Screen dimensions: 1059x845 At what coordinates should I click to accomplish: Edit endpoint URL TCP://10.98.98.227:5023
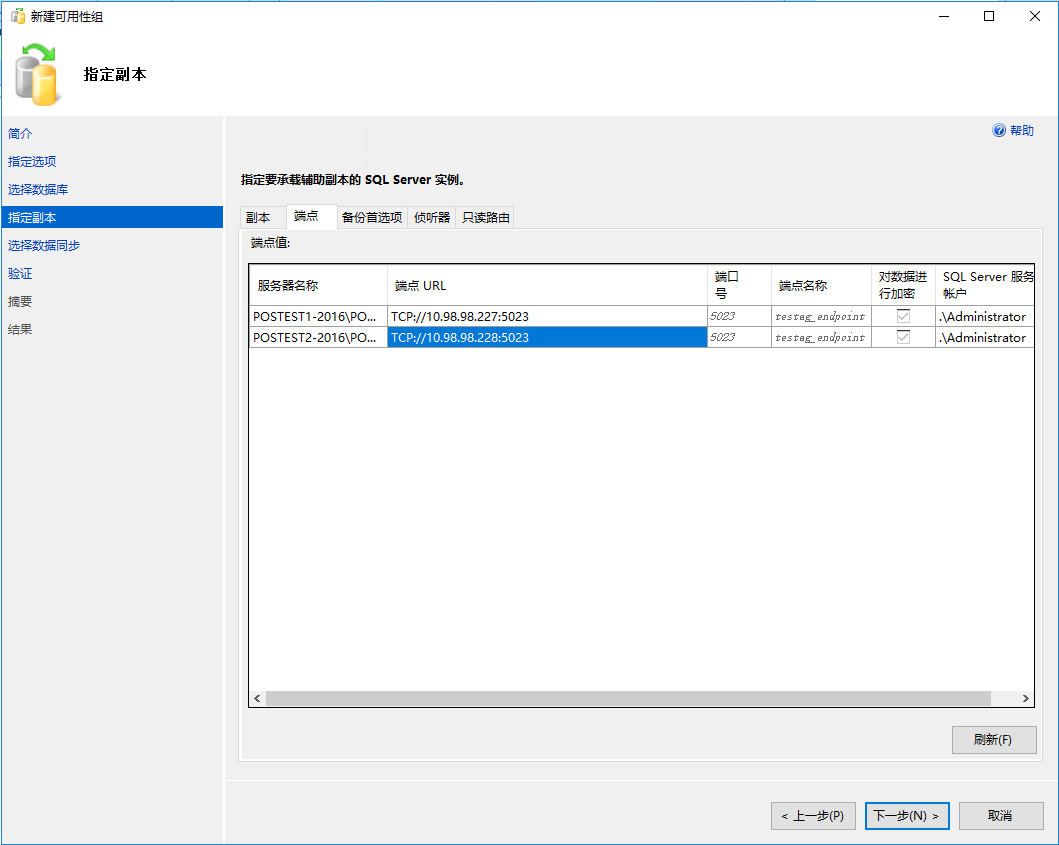coord(547,316)
